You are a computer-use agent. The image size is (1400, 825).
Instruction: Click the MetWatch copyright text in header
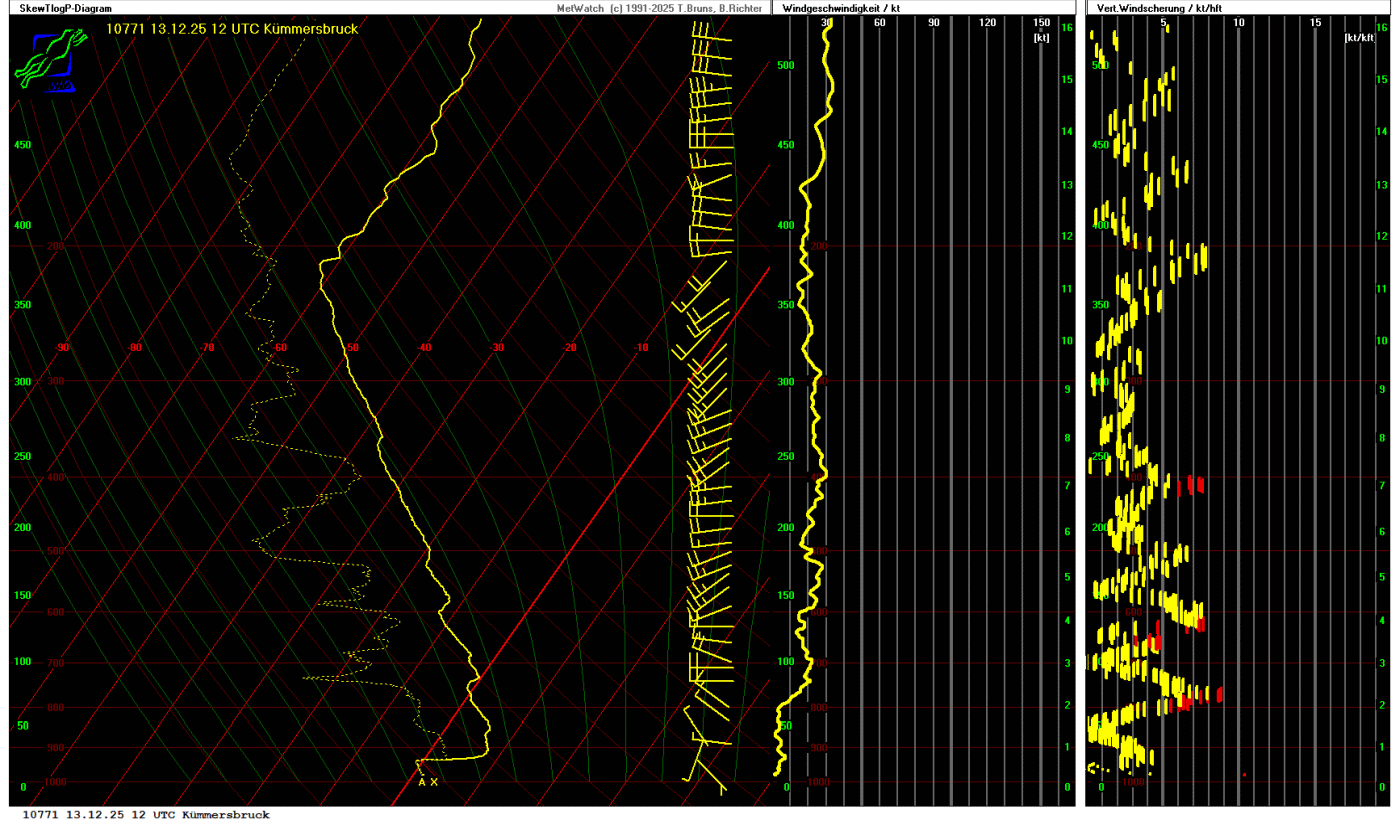point(661,8)
